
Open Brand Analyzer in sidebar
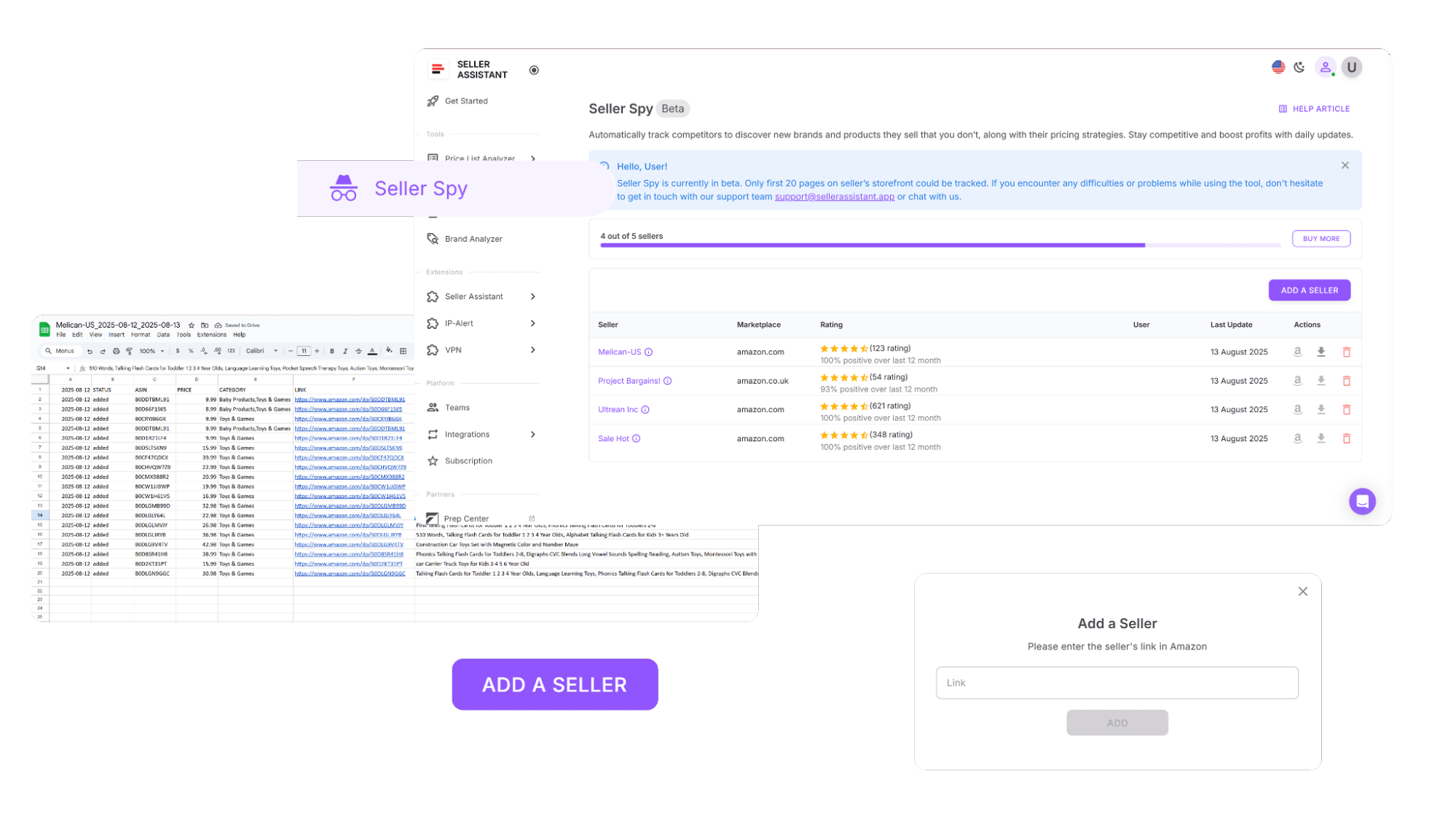point(473,239)
